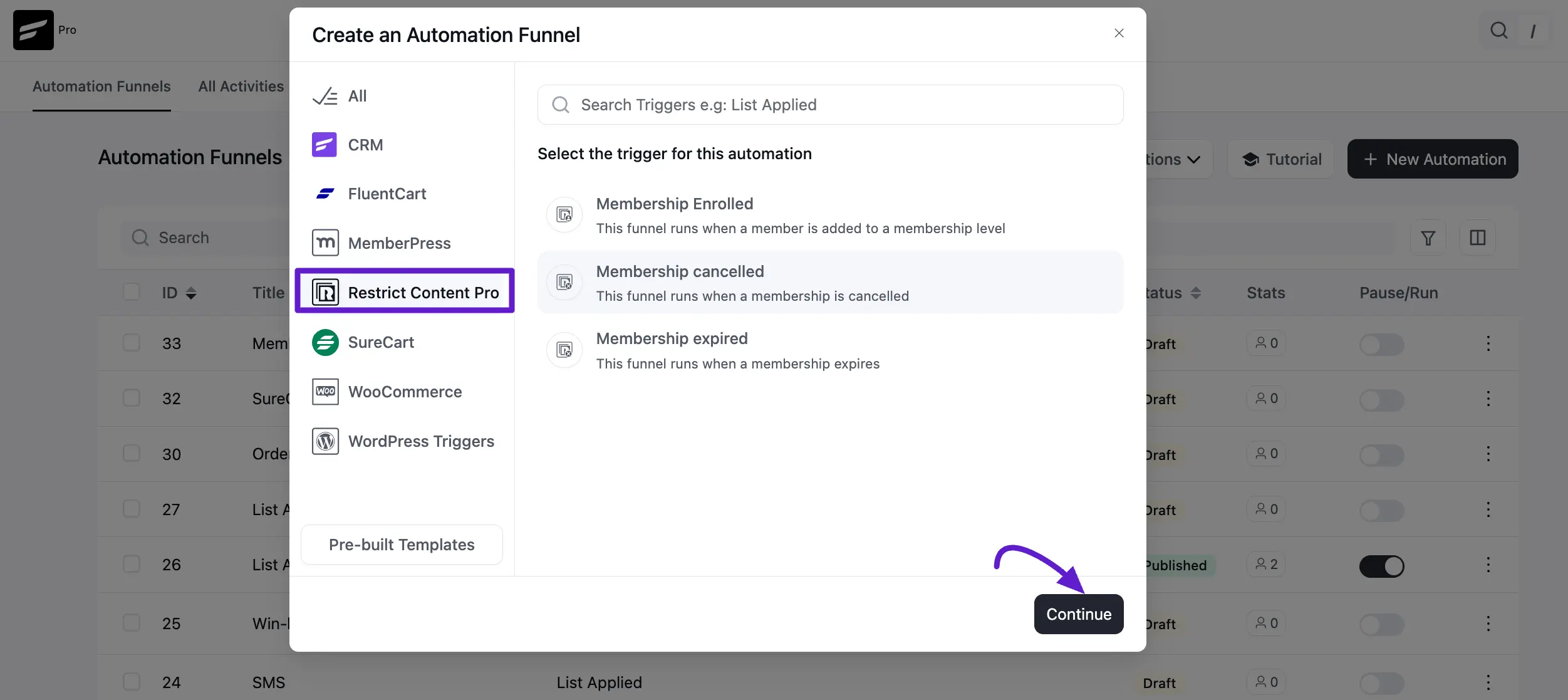Enable the Pause/Run switch for funnel 33

pyautogui.click(x=1381, y=345)
